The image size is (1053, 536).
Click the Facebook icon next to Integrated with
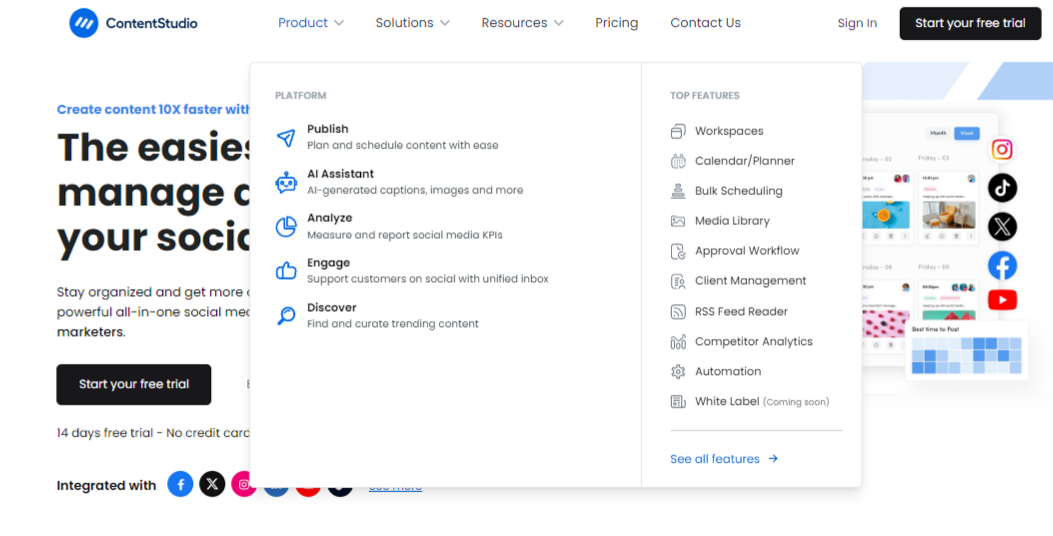tap(180, 484)
